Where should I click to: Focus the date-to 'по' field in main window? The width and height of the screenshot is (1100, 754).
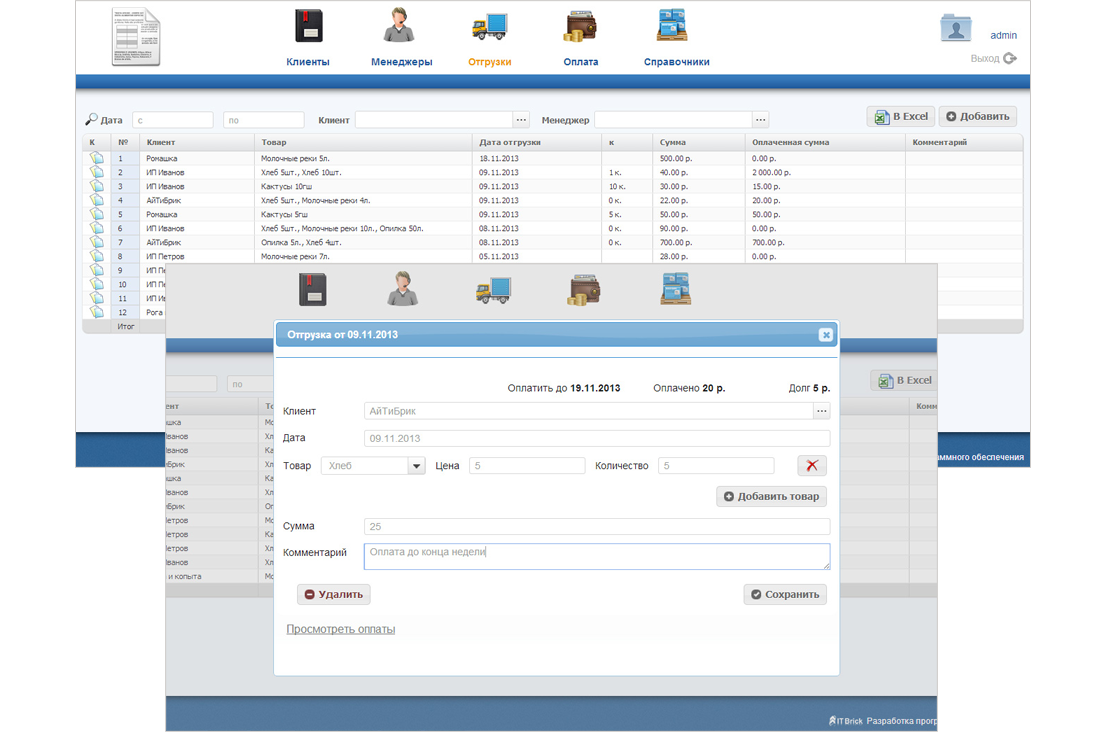pos(264,120)
